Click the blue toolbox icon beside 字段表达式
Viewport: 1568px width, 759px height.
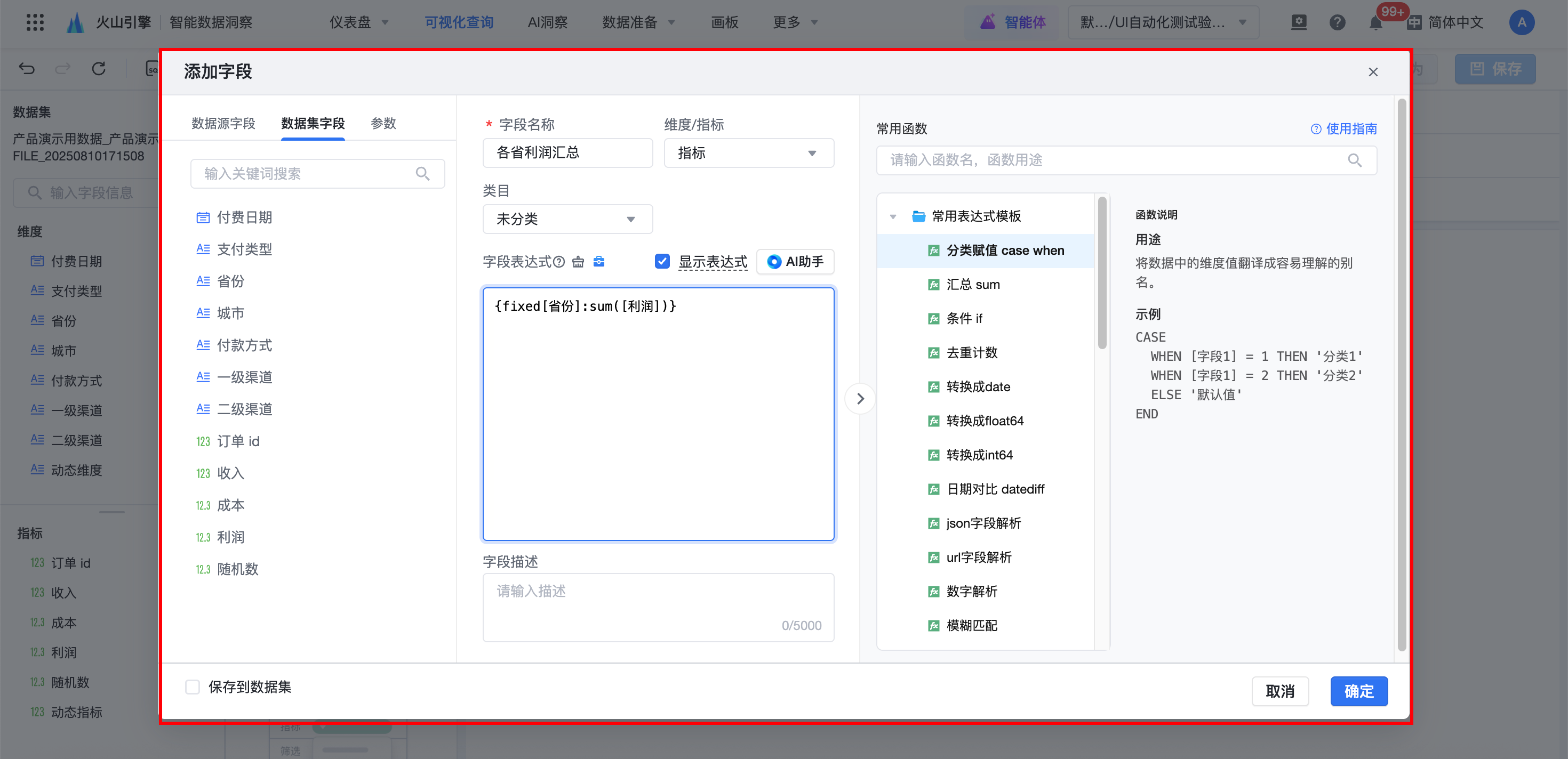(x=599, y=262)
